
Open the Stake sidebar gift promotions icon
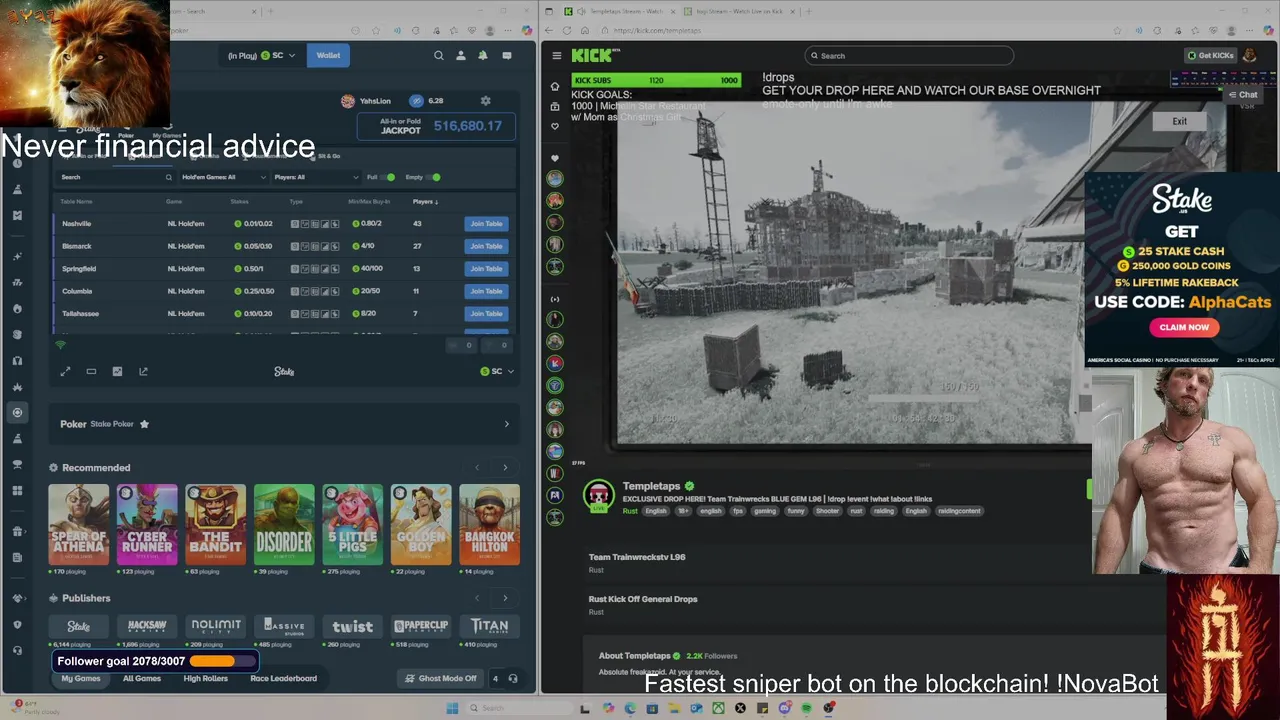click(x=17, y=531)
